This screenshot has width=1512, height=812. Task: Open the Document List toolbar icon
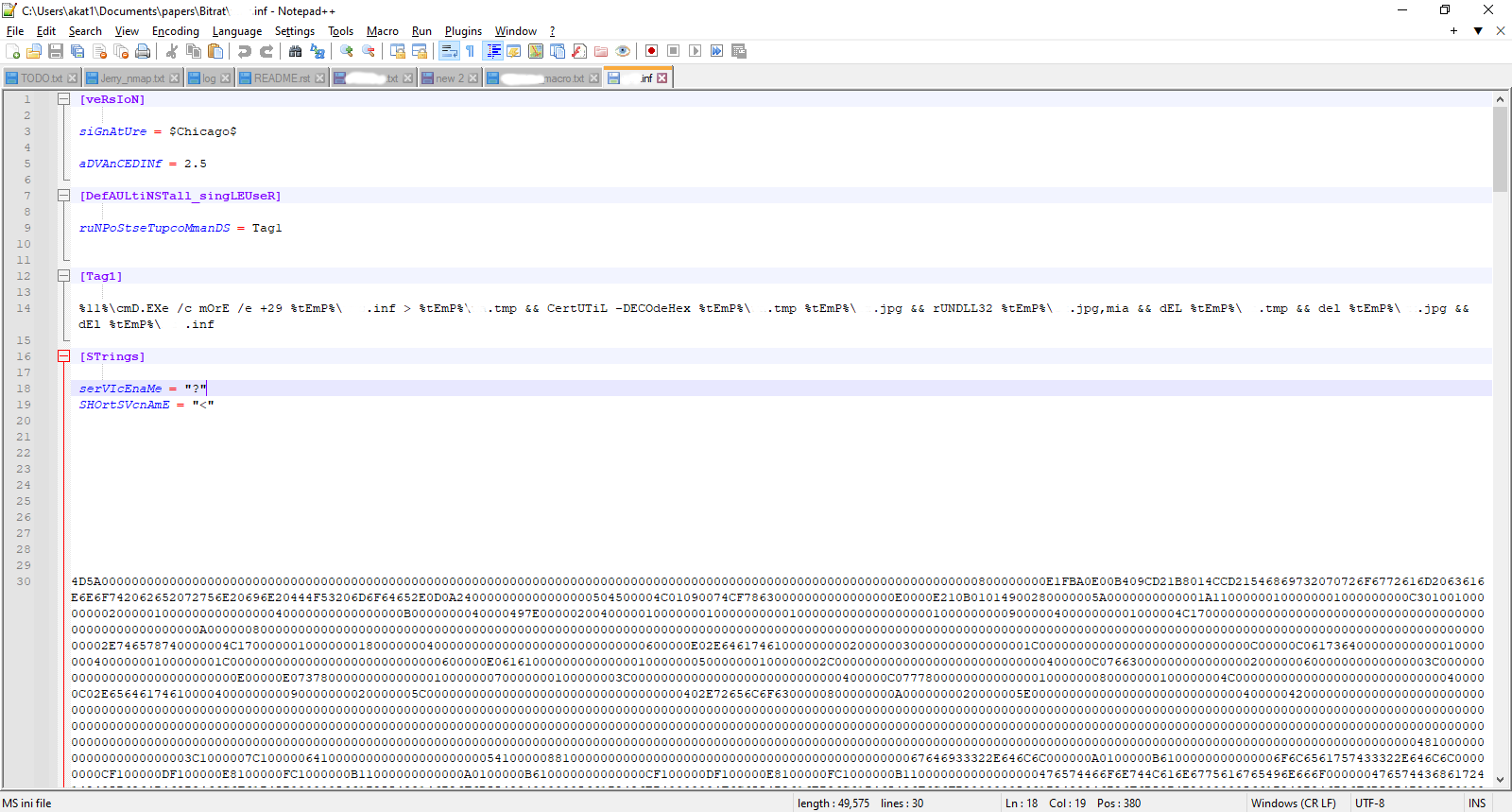click(x=558, y=51)
